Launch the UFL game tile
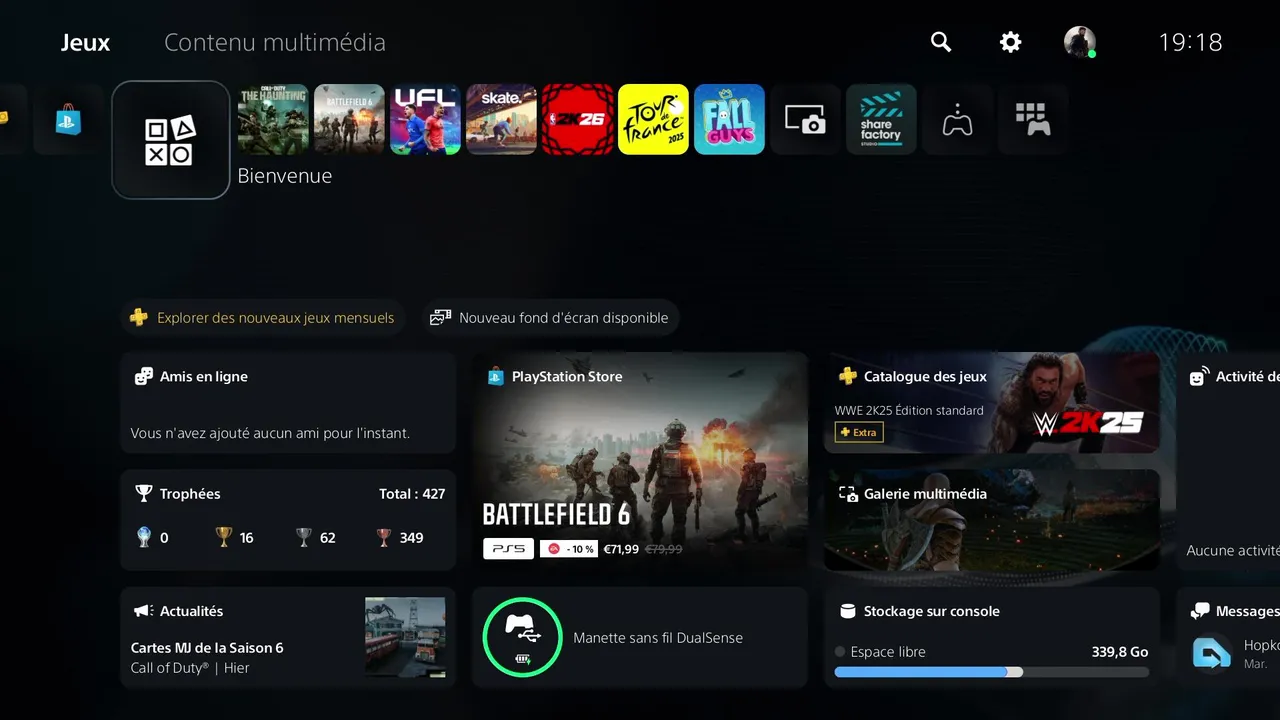The image size is (1280, 720). (425, 119)
